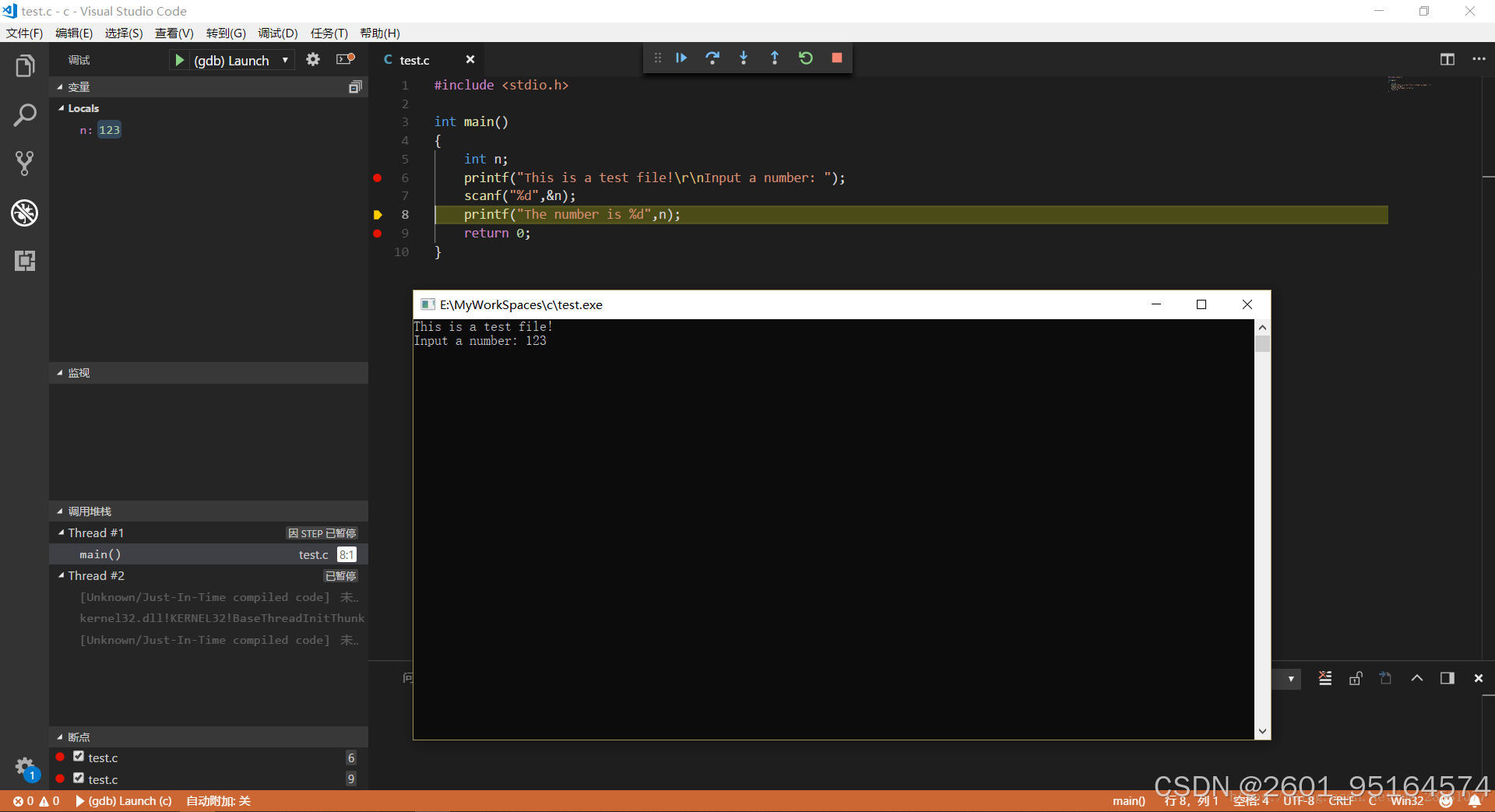This screenshot has width=1495, height=812.
Task: Start debugging with green play button
Action: tap(180, 60)
